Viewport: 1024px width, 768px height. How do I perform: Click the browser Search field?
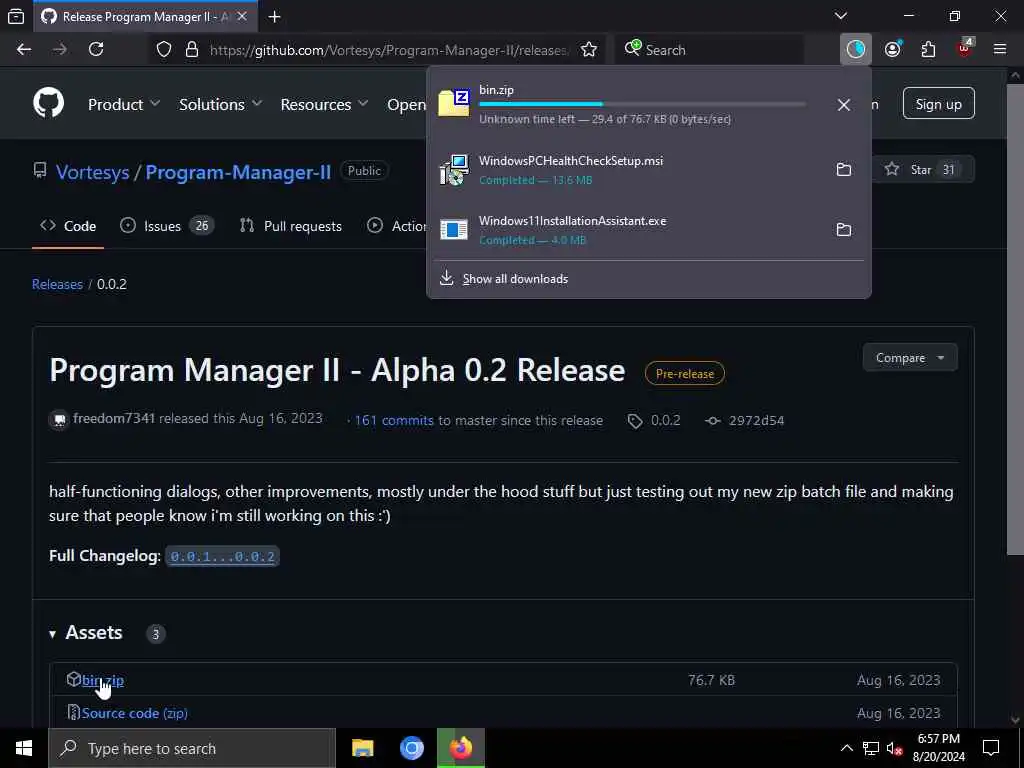[x=709, y=50]
